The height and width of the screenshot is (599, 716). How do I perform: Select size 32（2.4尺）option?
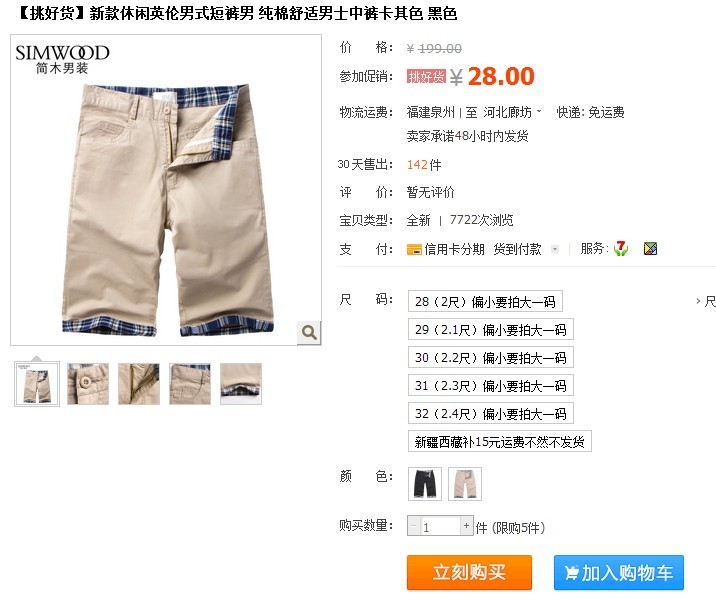[x=490, y=414]
